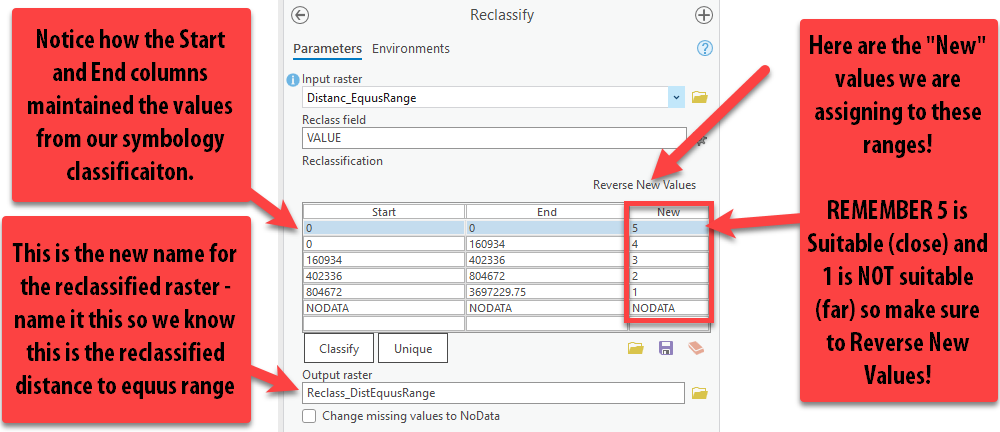Click the back arrow in Reclassify pane

[x=300, y=15]
